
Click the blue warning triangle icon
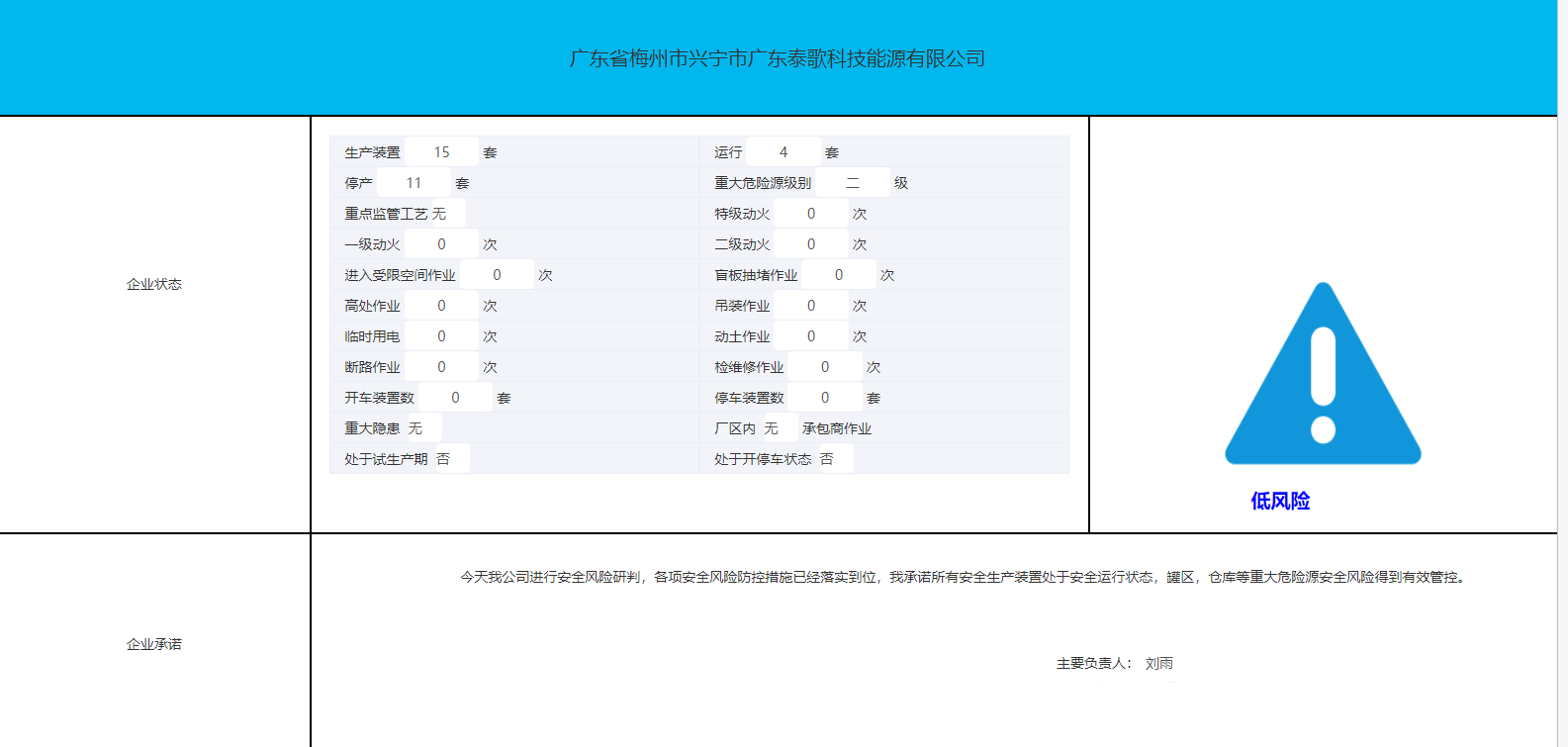[x=1323, y=374]
